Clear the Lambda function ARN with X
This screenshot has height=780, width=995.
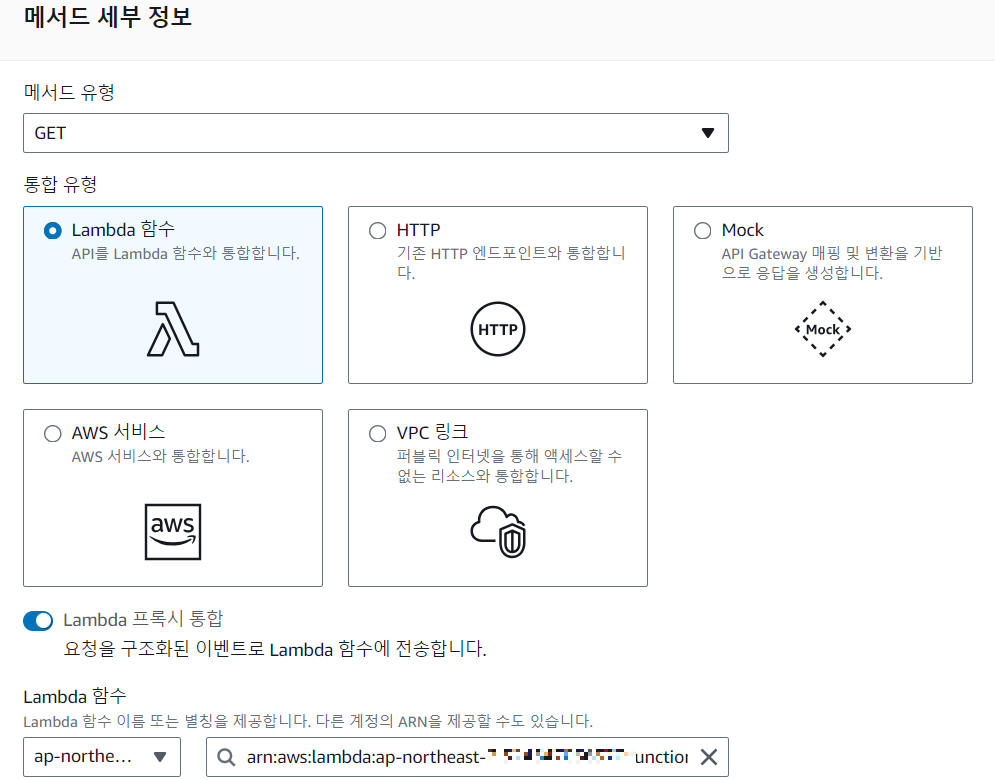[709, 757]
